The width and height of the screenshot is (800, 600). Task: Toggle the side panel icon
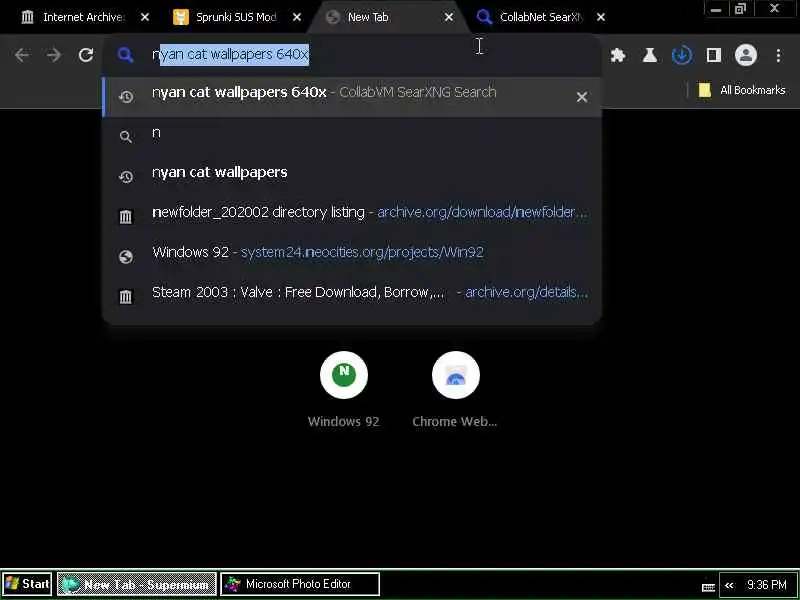713,55
